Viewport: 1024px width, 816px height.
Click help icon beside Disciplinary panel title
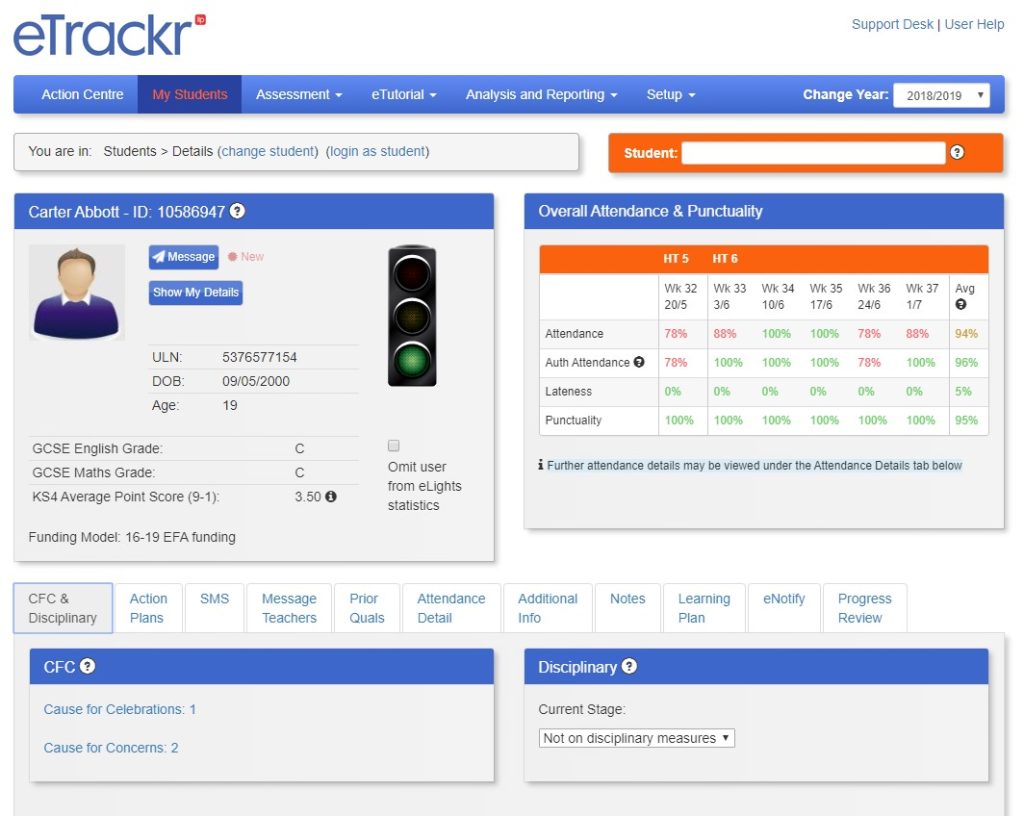[x=629, y=667]
